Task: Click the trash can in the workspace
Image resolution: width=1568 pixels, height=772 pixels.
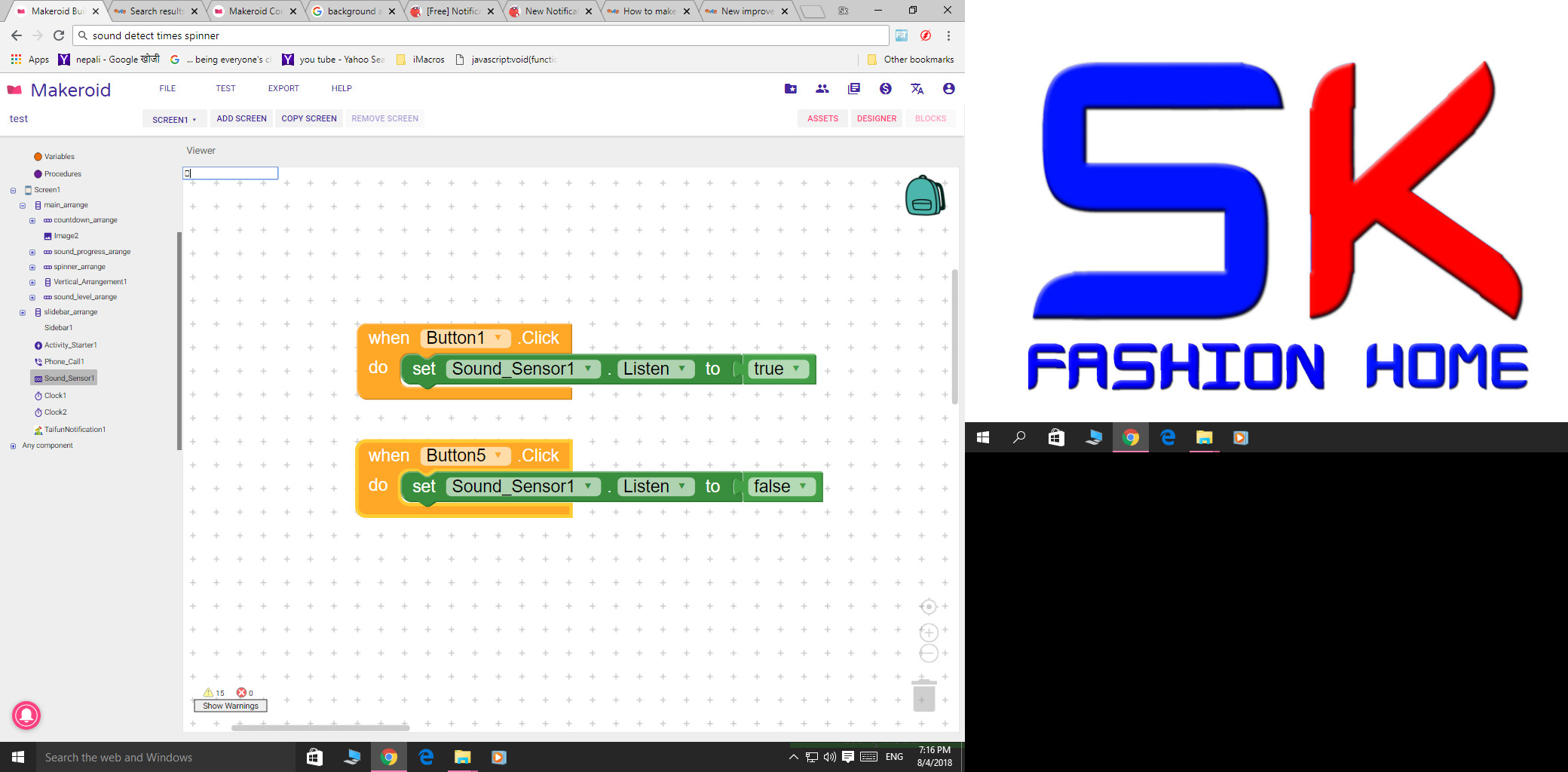Action: pos(923,694)
